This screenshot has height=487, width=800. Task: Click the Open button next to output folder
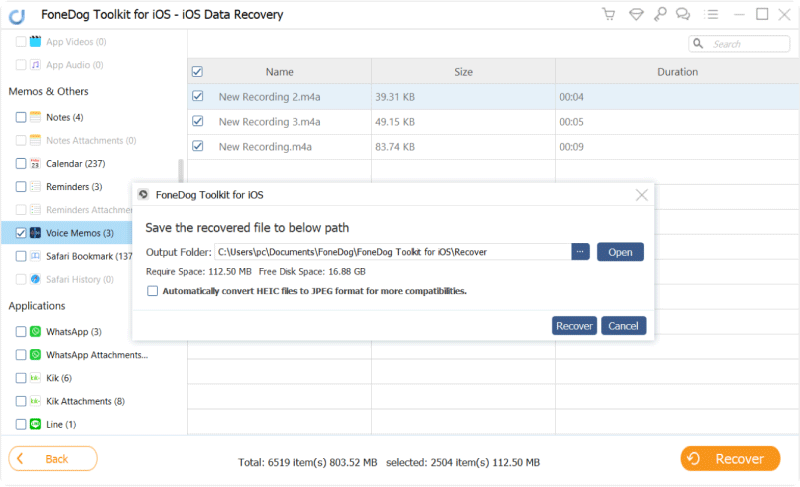pyautogui.click(x=620, y=252)
